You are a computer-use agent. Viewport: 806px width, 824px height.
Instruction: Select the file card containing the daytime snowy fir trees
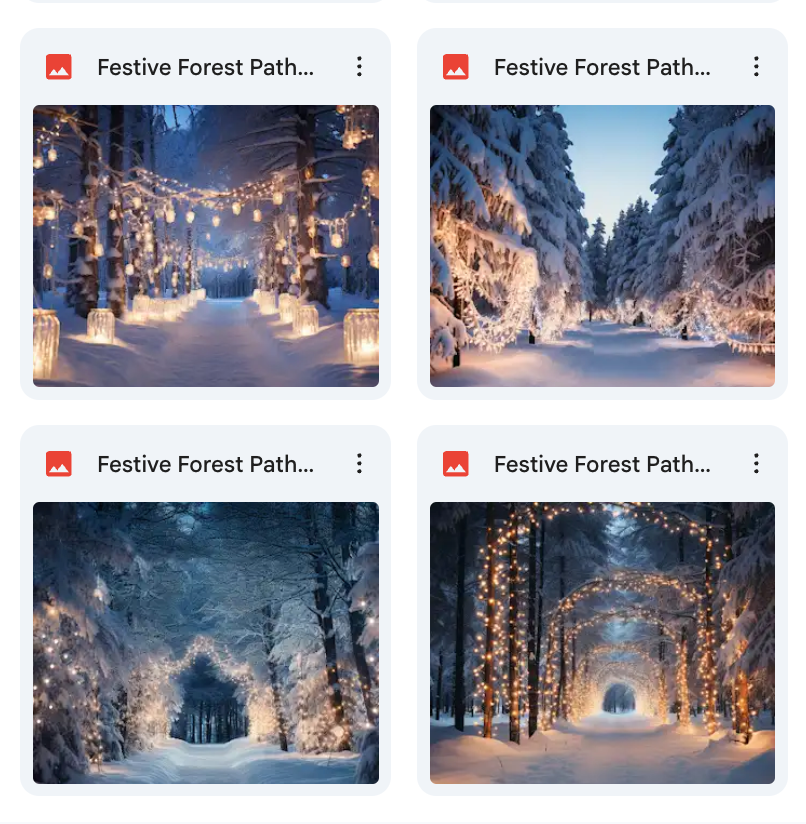click(602, 214)
